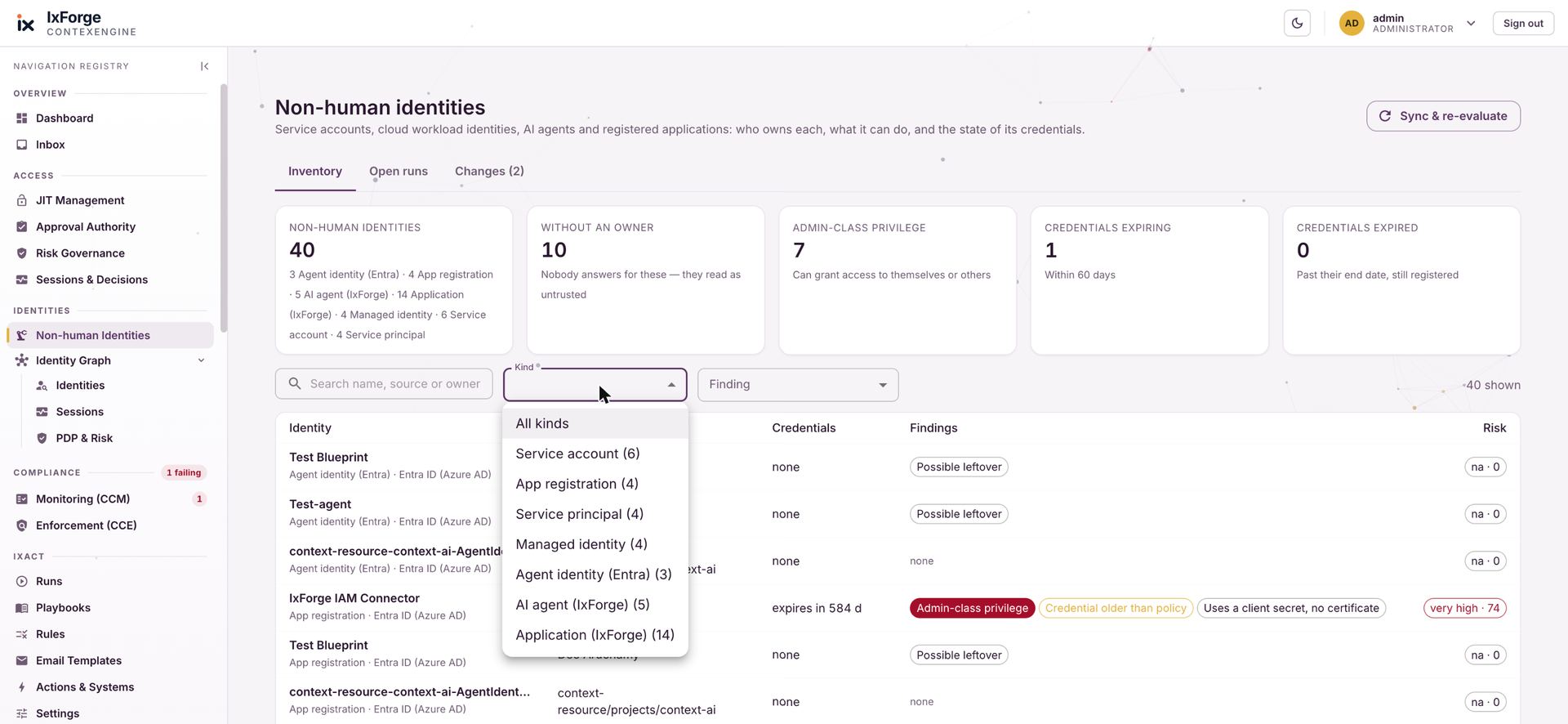The height and width of the screenshot is (724, 1568).
Task: Switch to the Changes (2) tab
Action: 489,171
